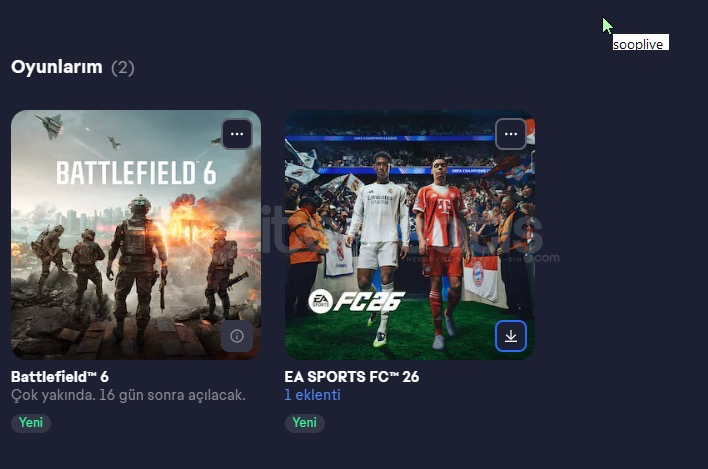Open the Battlefield 6 three-dot options menu
The width and height of the screenshot is (708, 469).
[x=237, y=134]
